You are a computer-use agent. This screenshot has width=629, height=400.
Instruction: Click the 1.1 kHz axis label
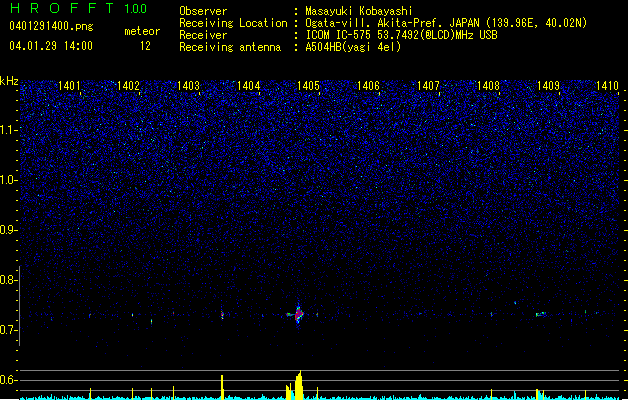[9, 130]
